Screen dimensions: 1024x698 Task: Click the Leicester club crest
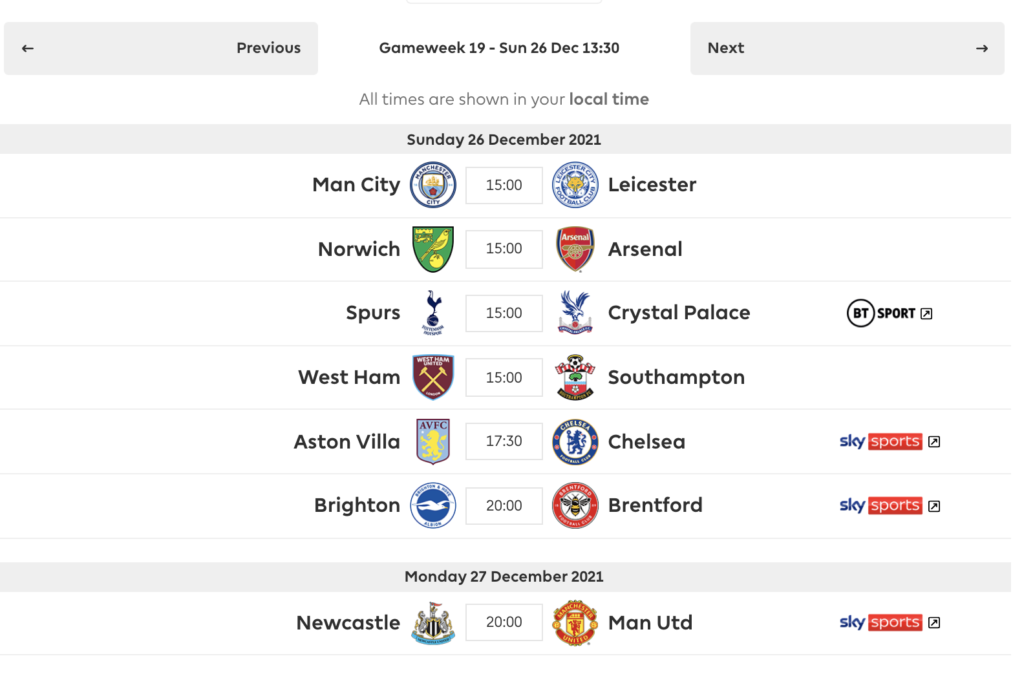point(575,185)
